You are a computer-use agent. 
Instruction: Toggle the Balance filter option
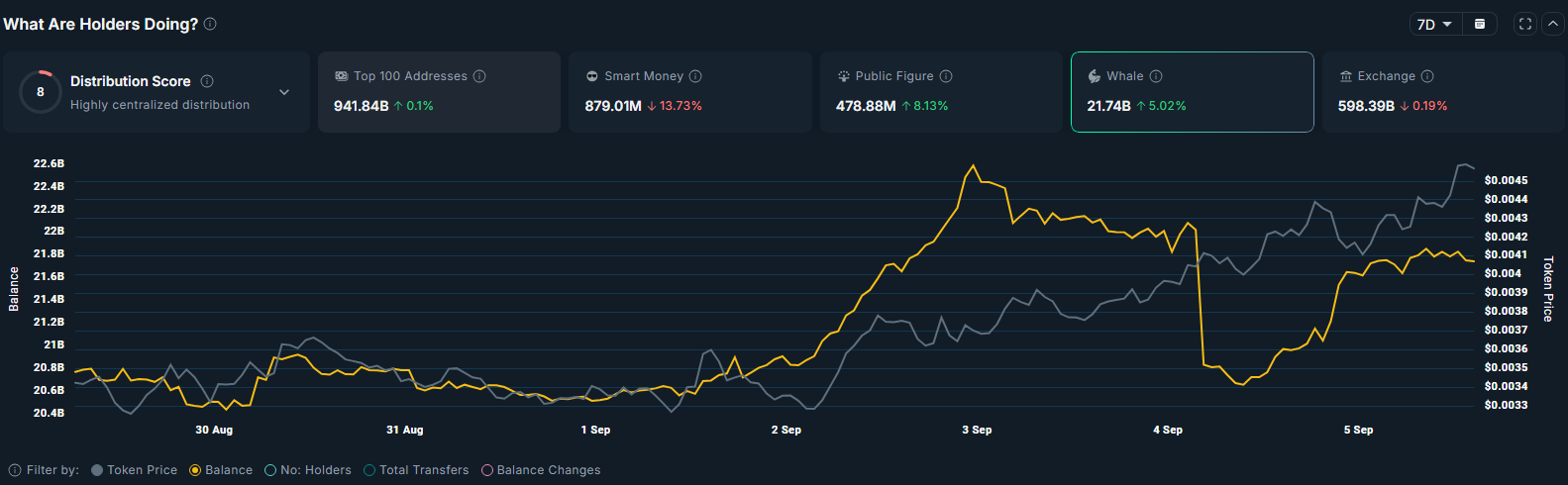pyautogui.click(x=220, y=470)
